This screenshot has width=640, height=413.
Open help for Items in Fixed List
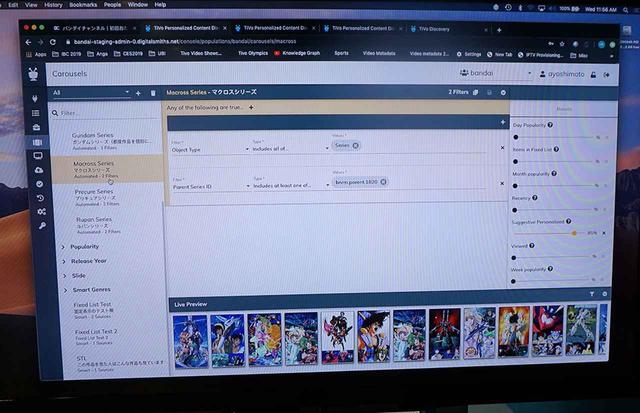[x=556, y=149]
